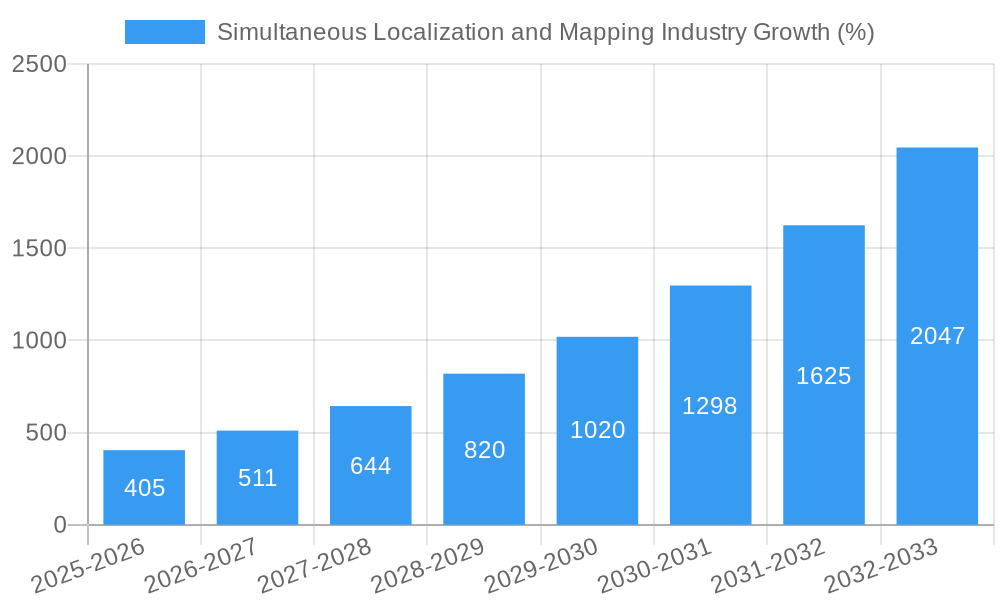Screen dimensions: 1000x600
Task: Click the 2031-2032 bar showing 1625
Action: (x=824, y=375)
